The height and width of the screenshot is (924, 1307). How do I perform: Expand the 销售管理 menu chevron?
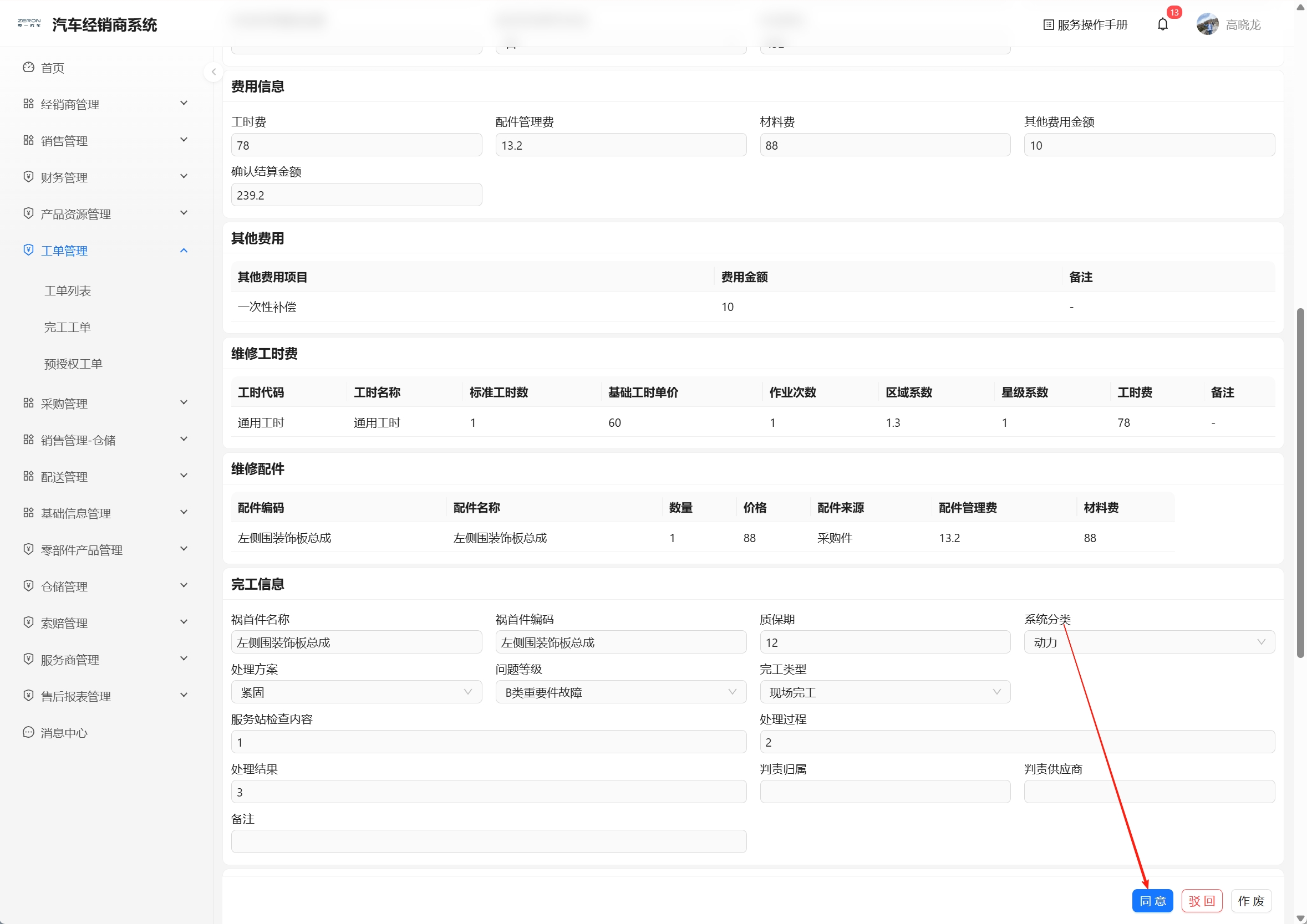pyautogui.click(x=184, y=139)
